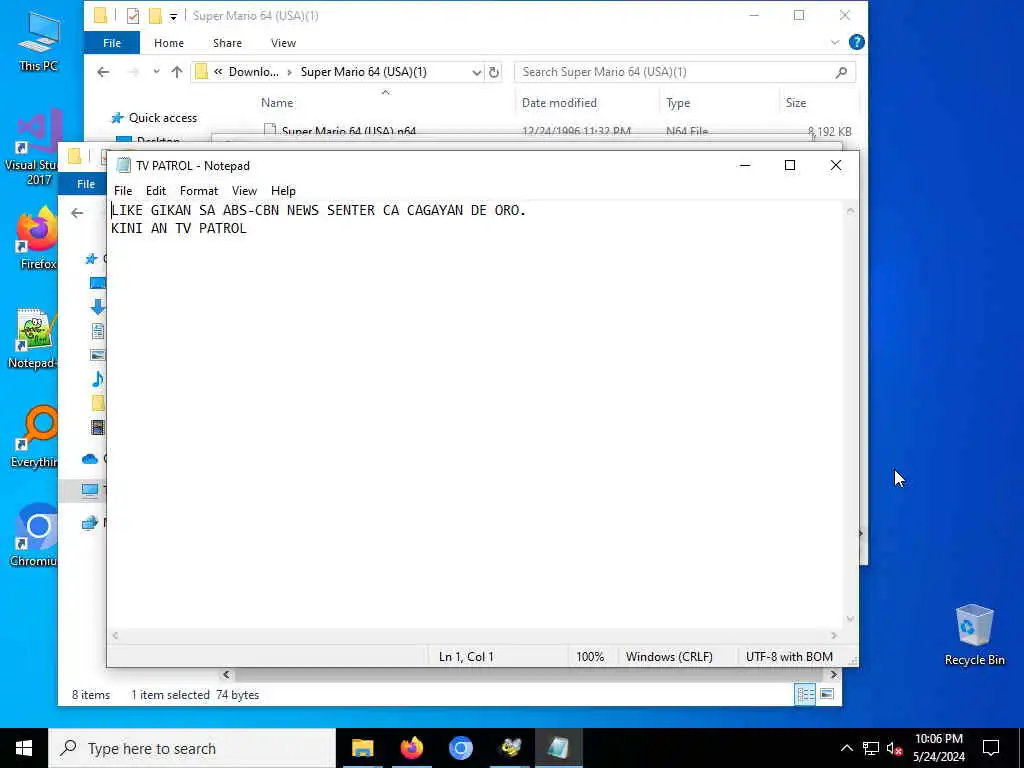
Task: Click the Notepad icon in title bar
Action: [123, 166]
